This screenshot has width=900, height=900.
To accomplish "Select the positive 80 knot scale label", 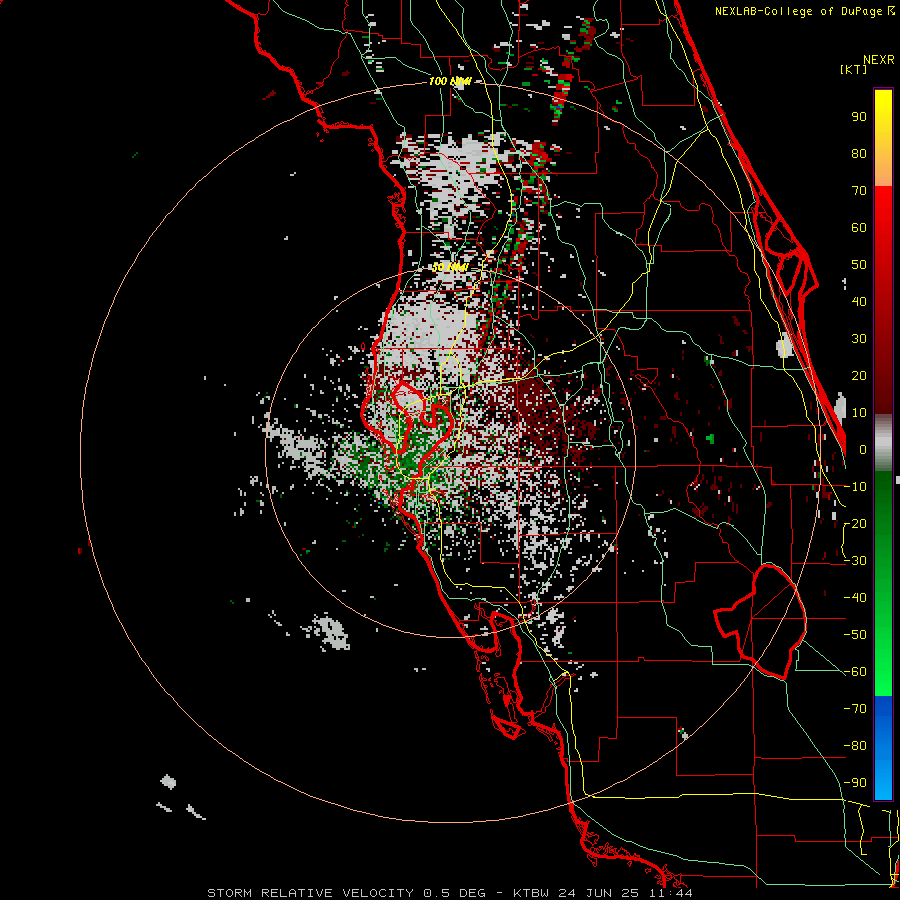I will (859, 154).
